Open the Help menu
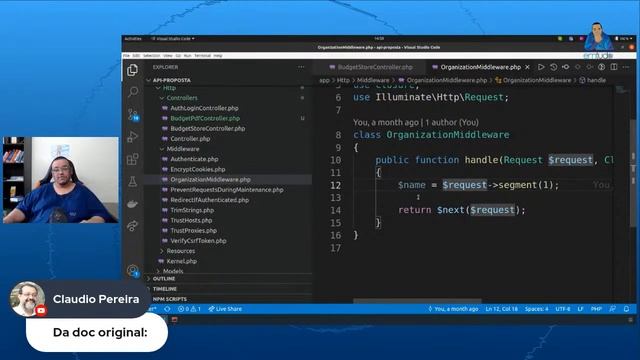Screen dimensions: 640x360 tap(218, 56)
